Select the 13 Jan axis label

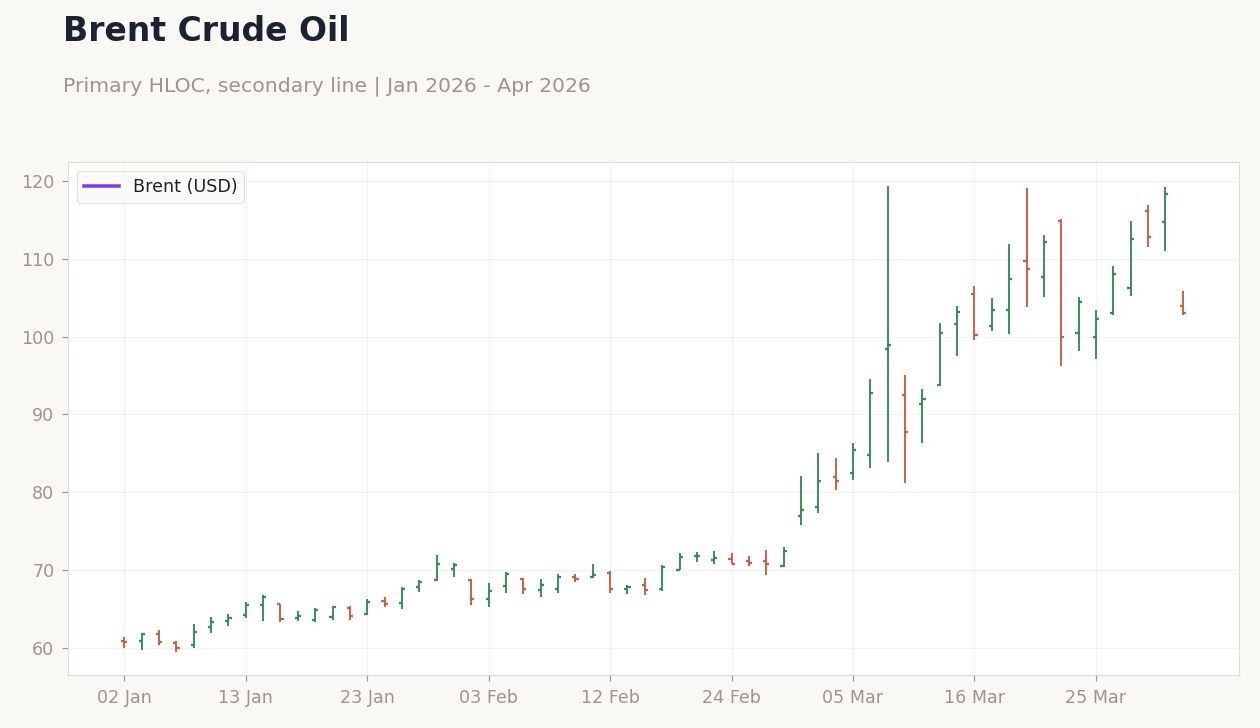point(247,696)
